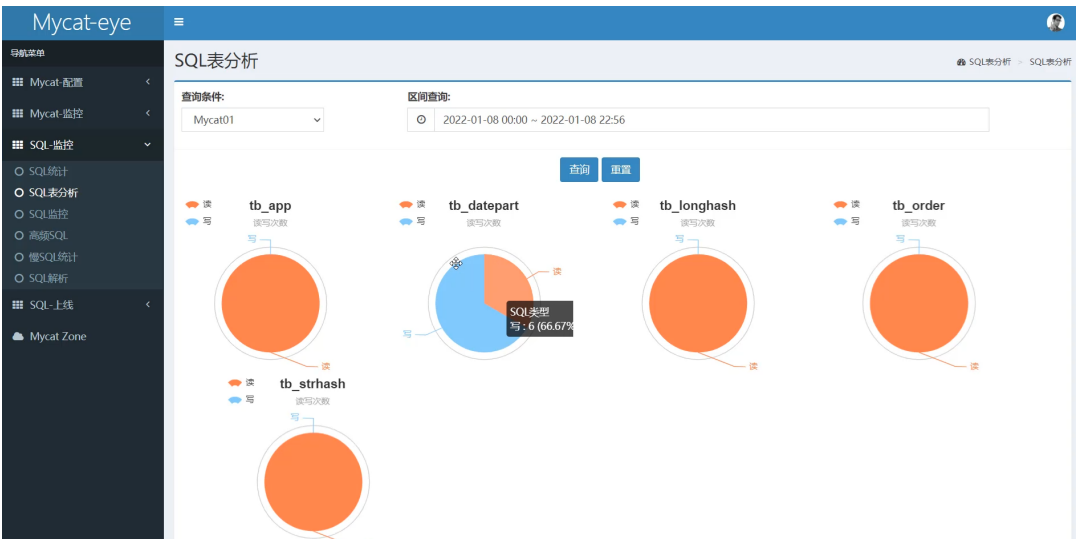Toggle sidebar with the hamburger menu icon

click(178, 22)
